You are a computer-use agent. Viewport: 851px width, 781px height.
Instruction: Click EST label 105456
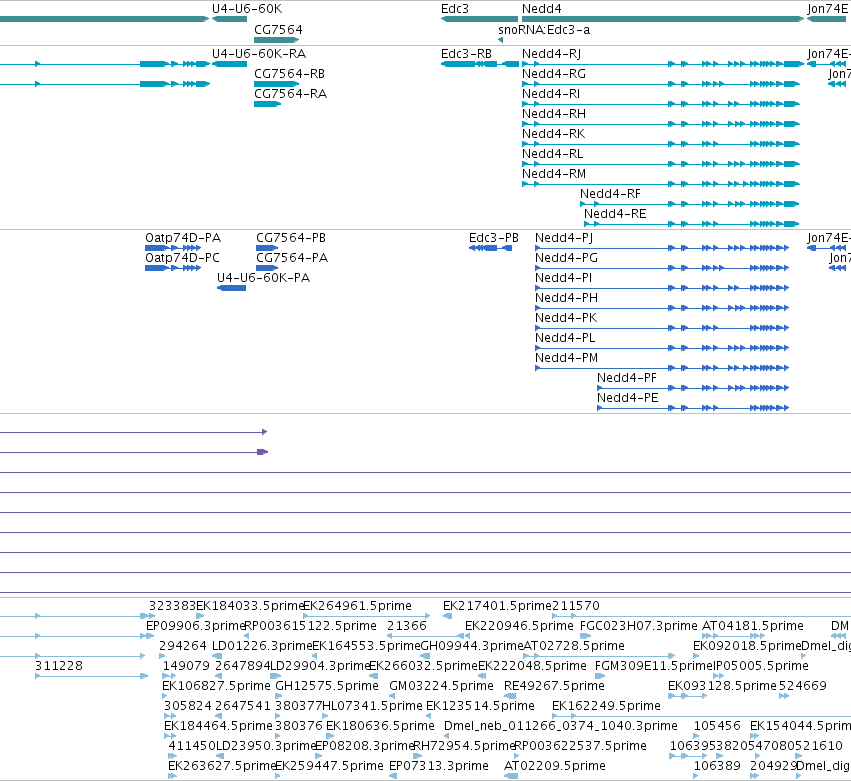(x=717, y=726)
